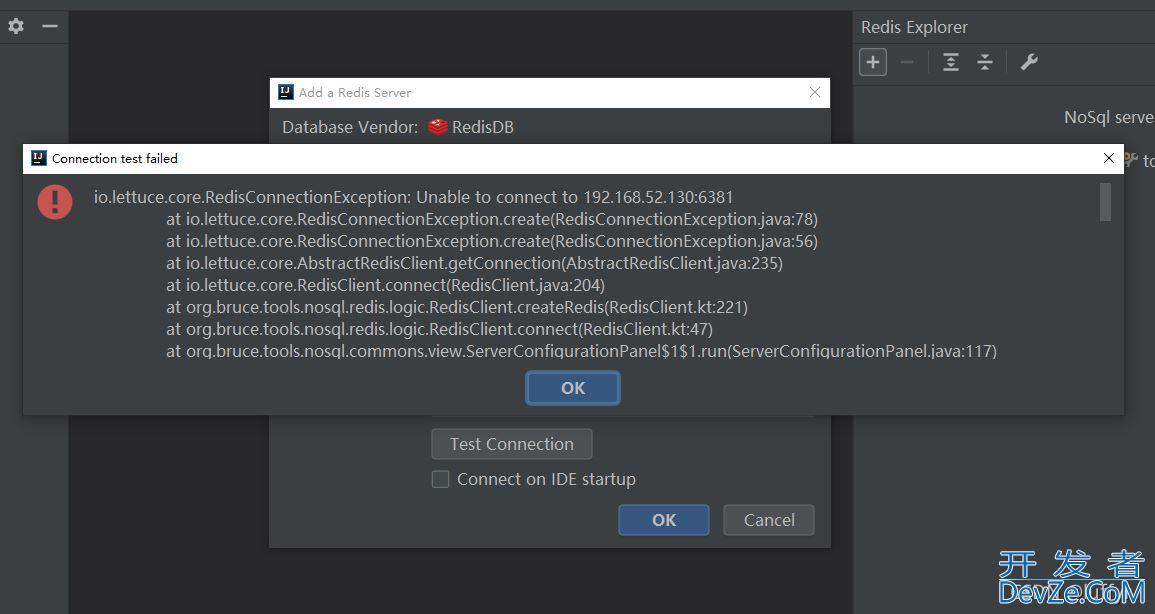Click the RedisClient.java:204 stack trace line

tap(385, 285)
